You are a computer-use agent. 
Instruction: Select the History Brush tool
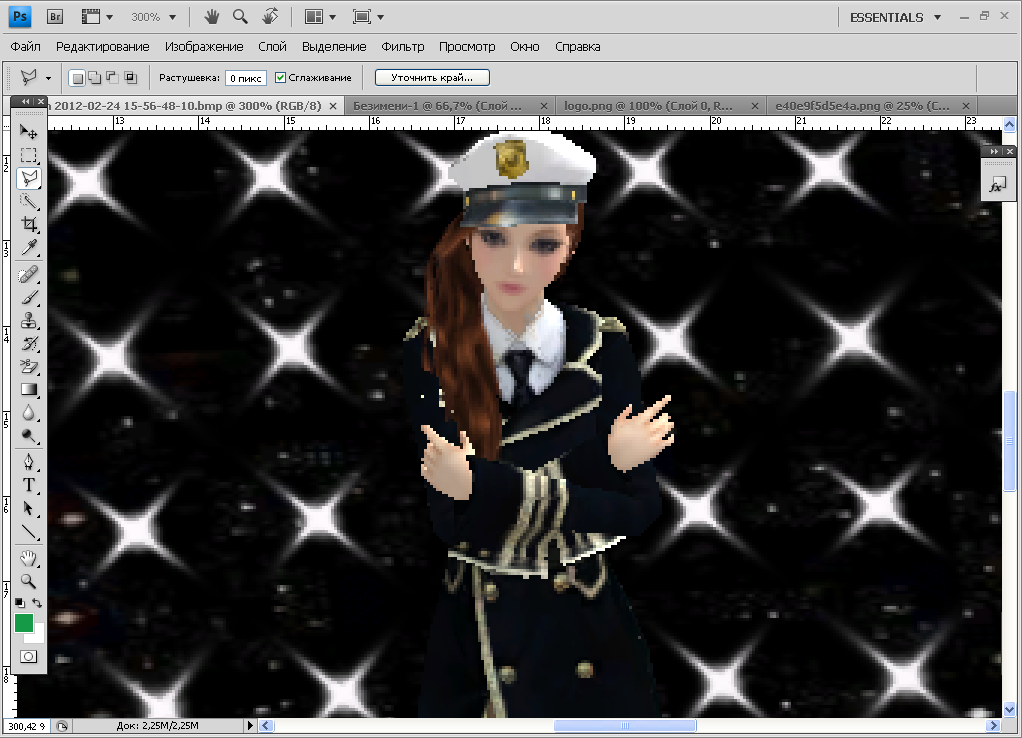29,344
